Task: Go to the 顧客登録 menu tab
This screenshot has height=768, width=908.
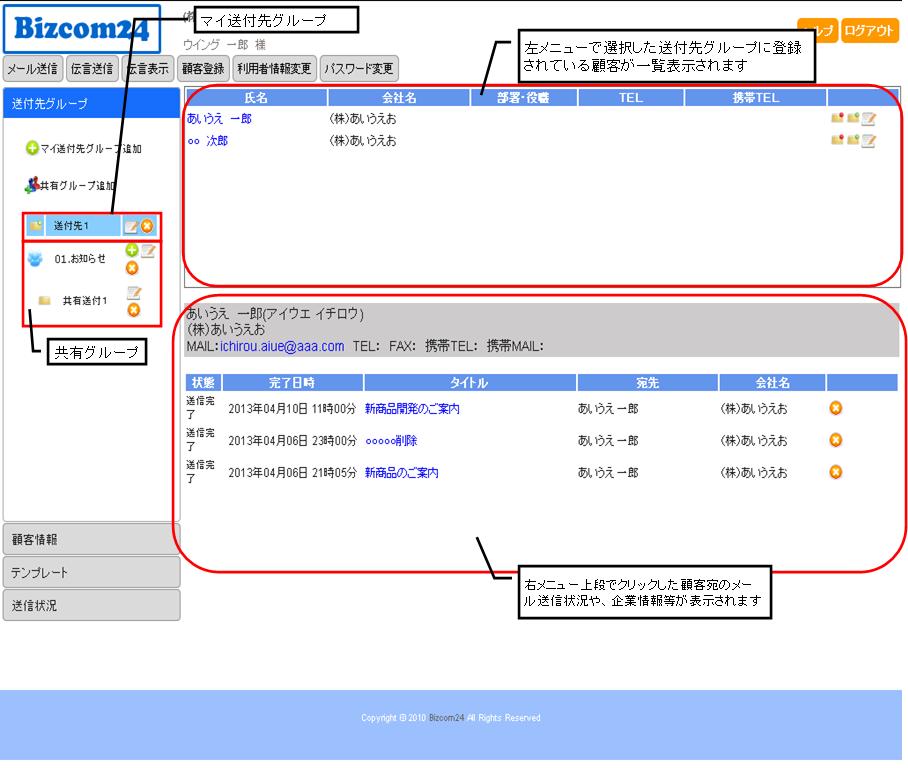Action: [x=203, y=69]
